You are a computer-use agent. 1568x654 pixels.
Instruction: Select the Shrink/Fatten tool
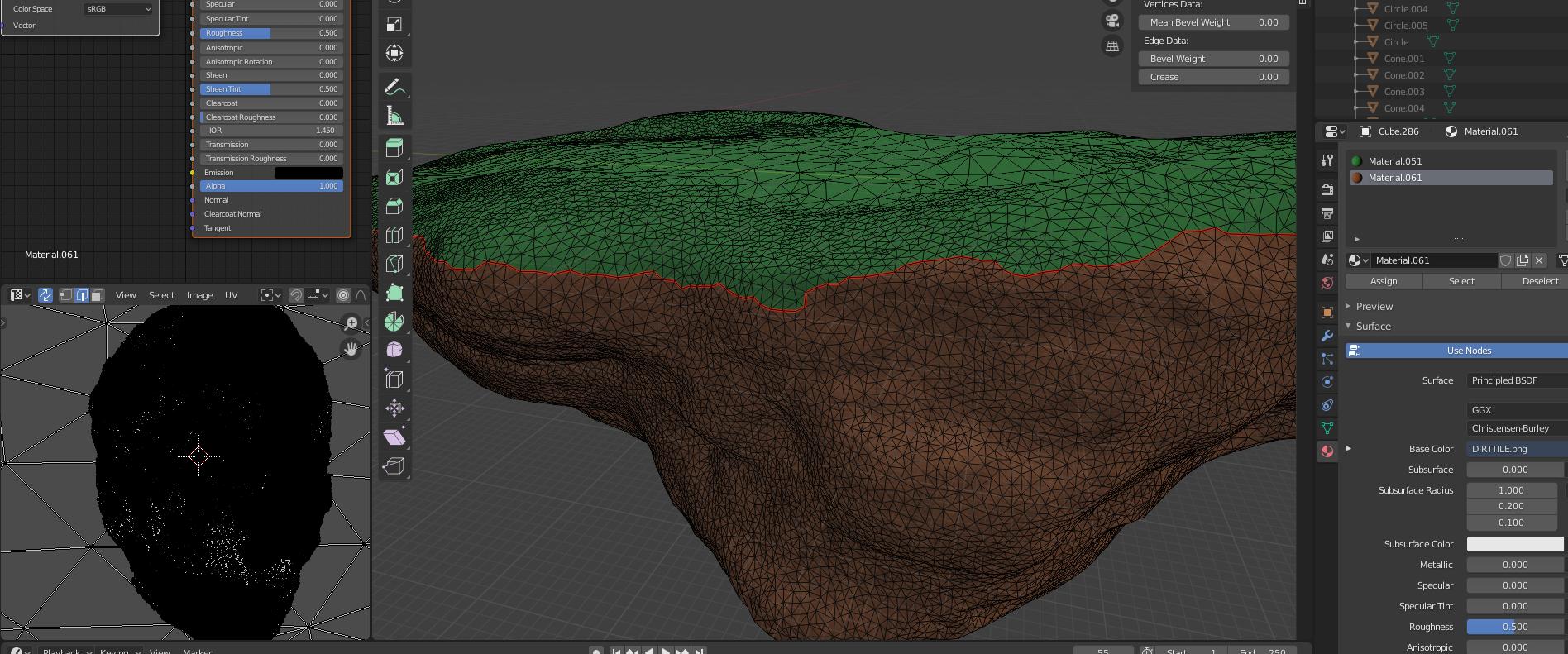(394, 408)
